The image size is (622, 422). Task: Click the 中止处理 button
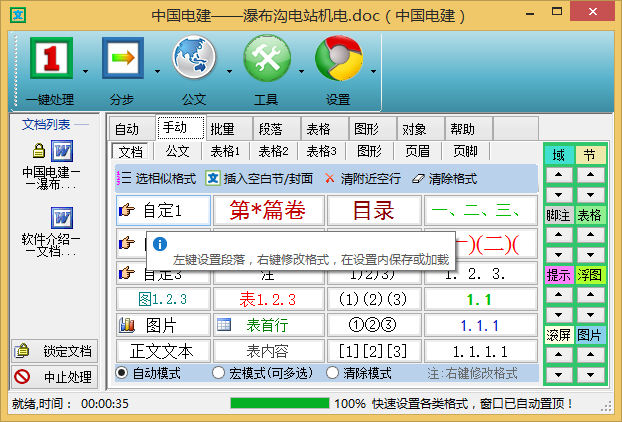[54, 376]
